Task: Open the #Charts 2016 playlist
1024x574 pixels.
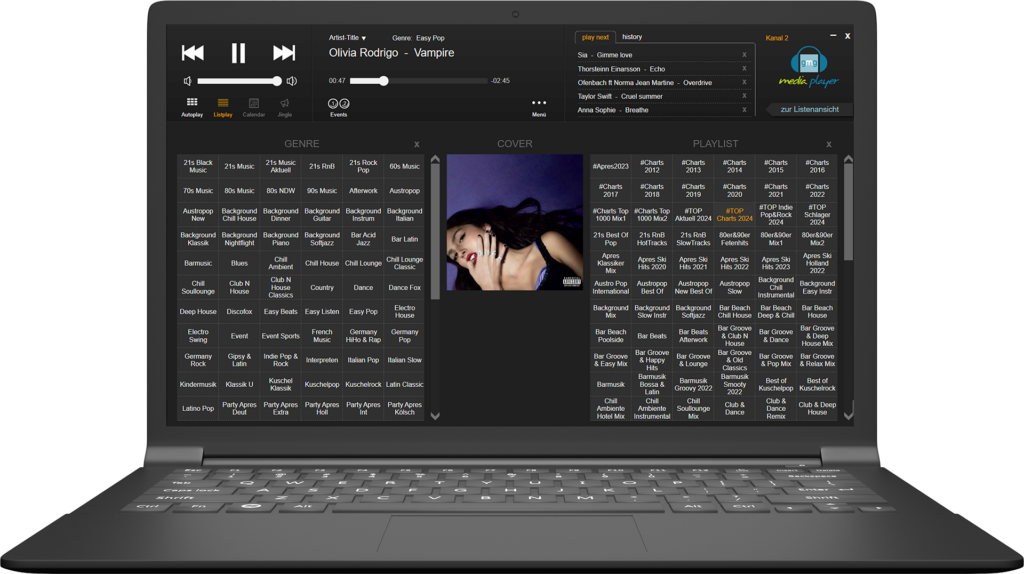Action: 817,167
